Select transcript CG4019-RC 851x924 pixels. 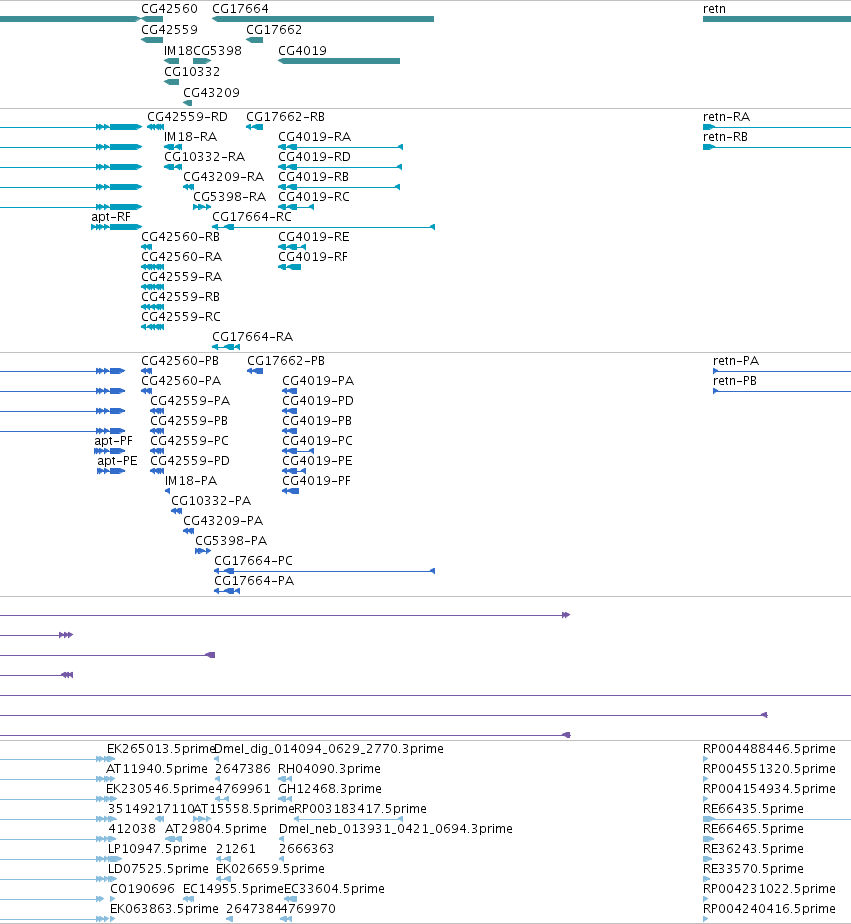point(314,197)
